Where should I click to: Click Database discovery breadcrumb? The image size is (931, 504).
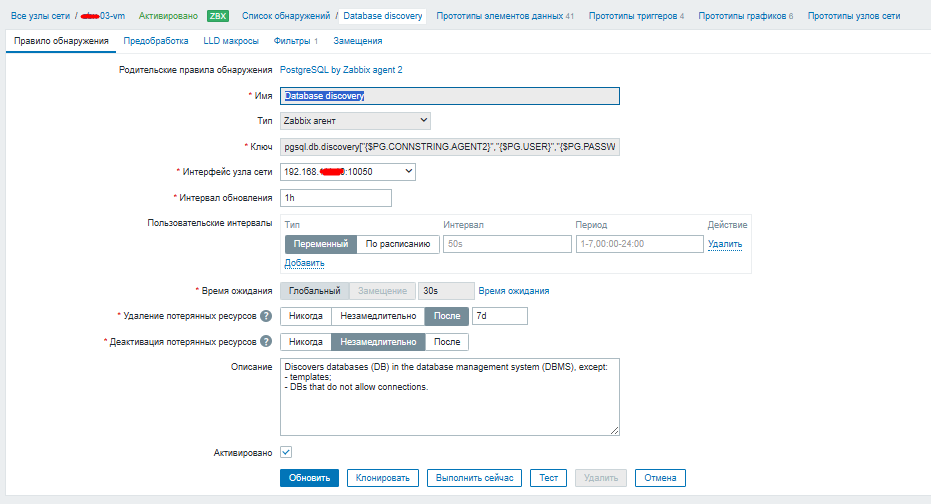383,16
